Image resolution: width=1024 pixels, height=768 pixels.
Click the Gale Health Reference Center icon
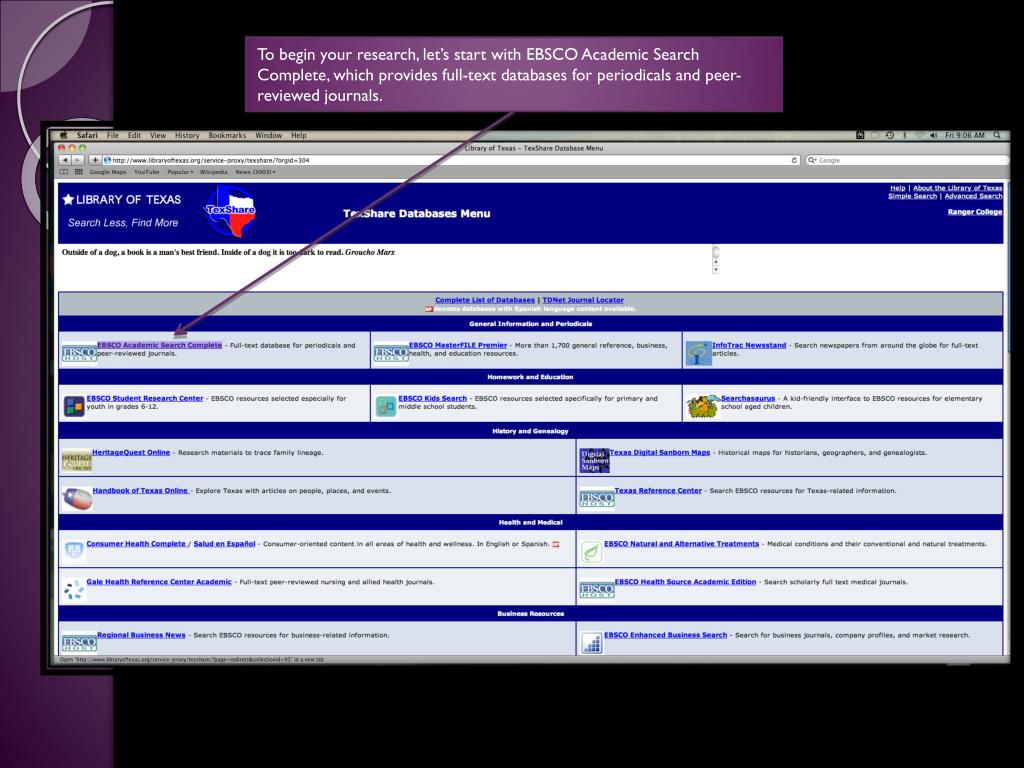74,590
